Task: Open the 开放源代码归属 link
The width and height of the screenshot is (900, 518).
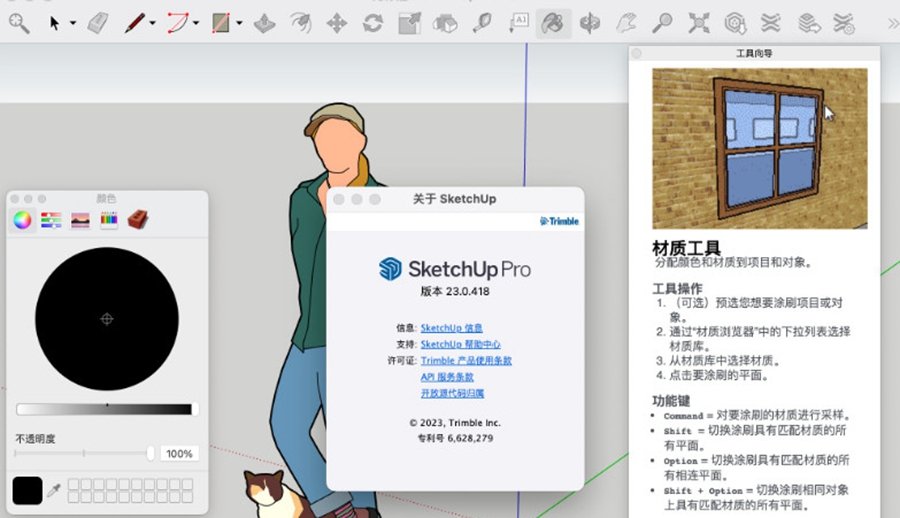Action: [x=452, y=393]
